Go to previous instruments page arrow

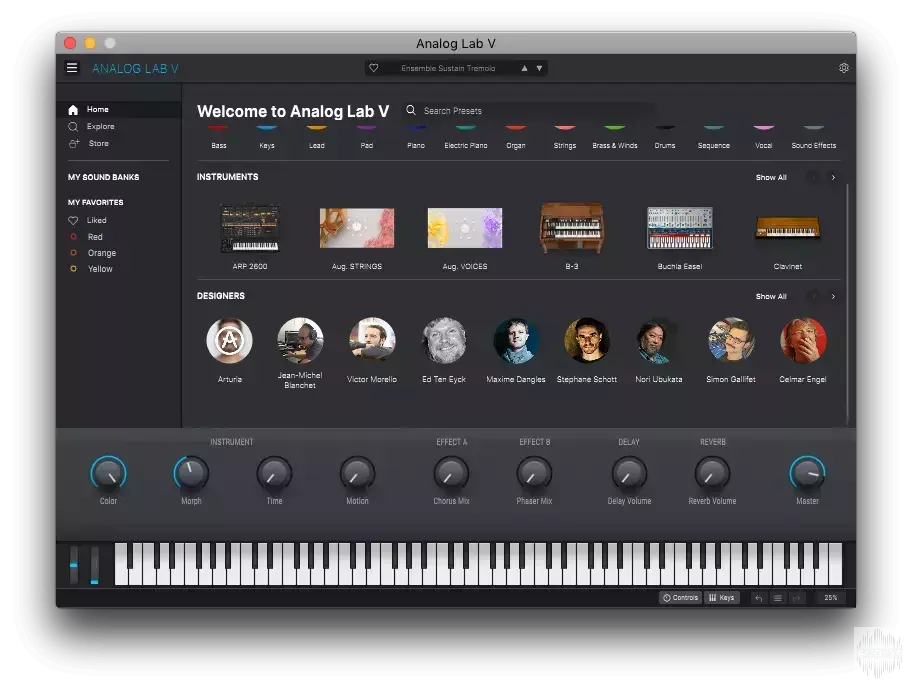point(814,177)
